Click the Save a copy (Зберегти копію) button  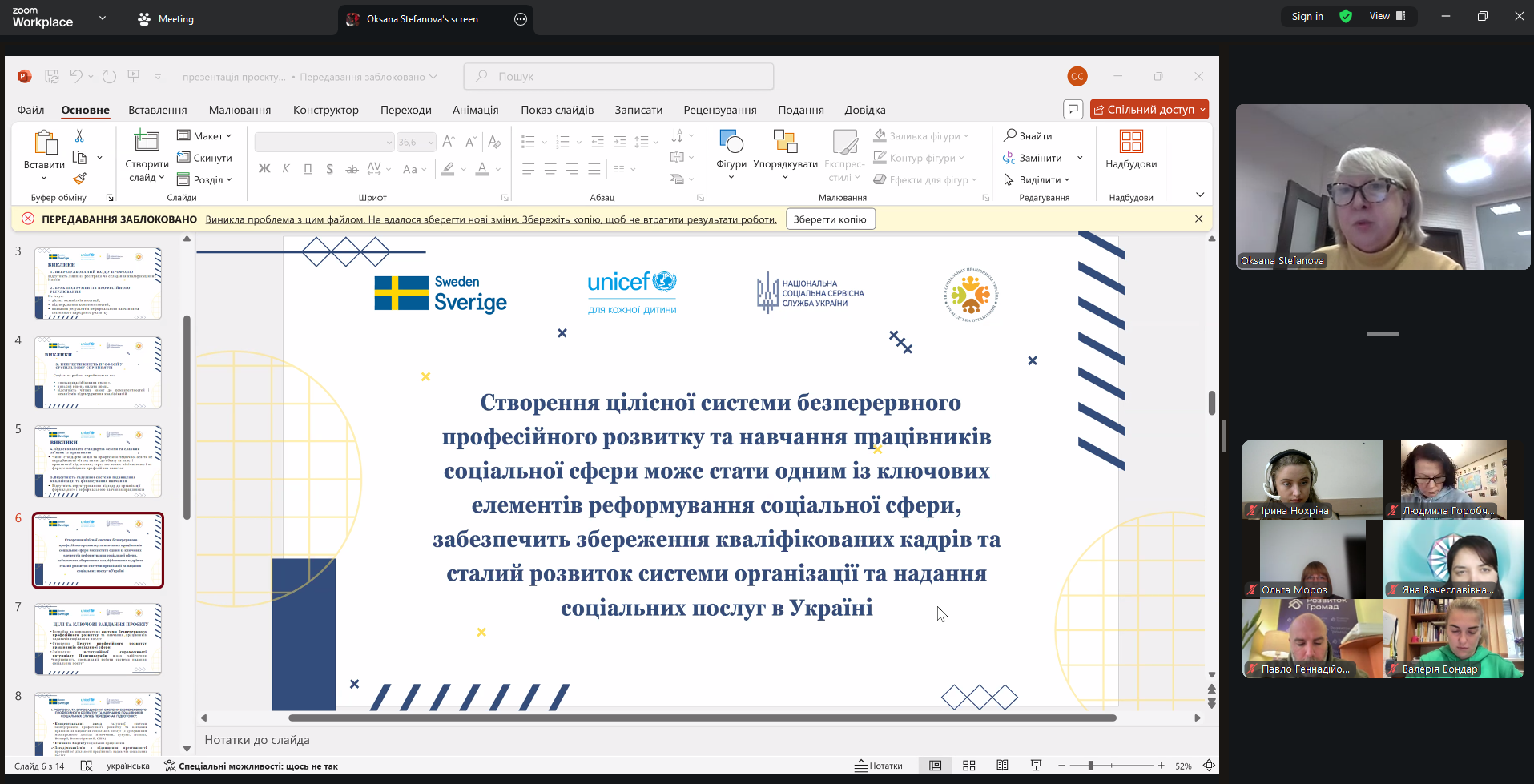tap(830, 219)
